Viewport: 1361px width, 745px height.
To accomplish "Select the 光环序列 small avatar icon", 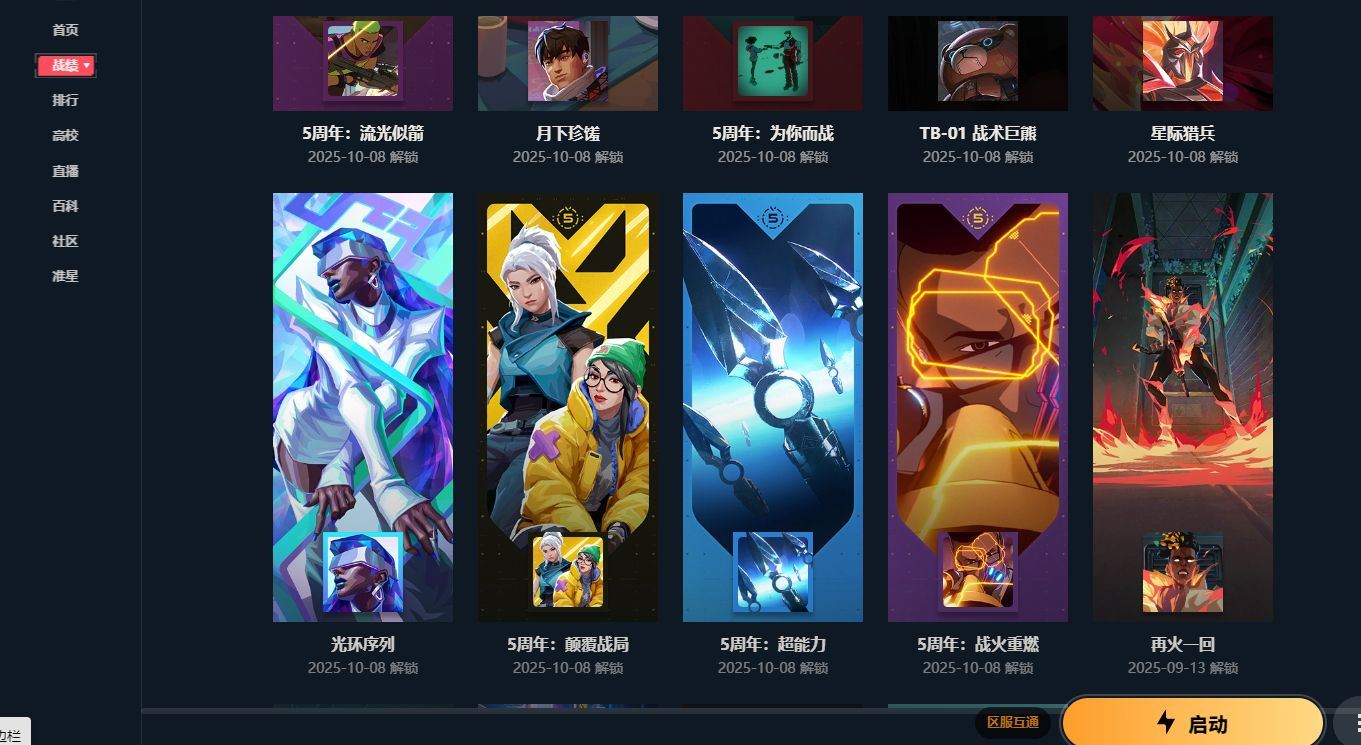I will coord(363,572).
